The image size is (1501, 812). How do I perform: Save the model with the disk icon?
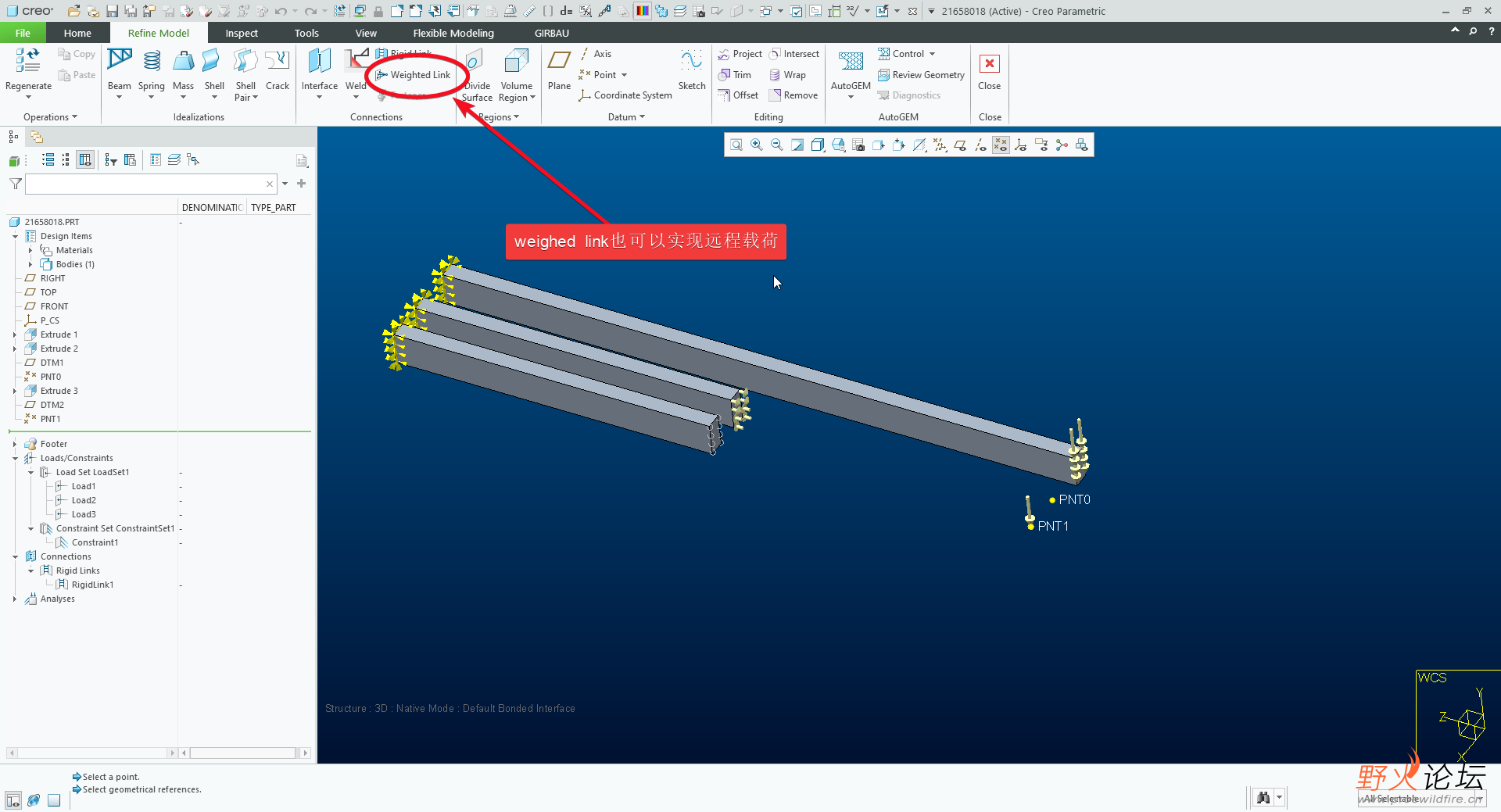(x=112, y=11)
